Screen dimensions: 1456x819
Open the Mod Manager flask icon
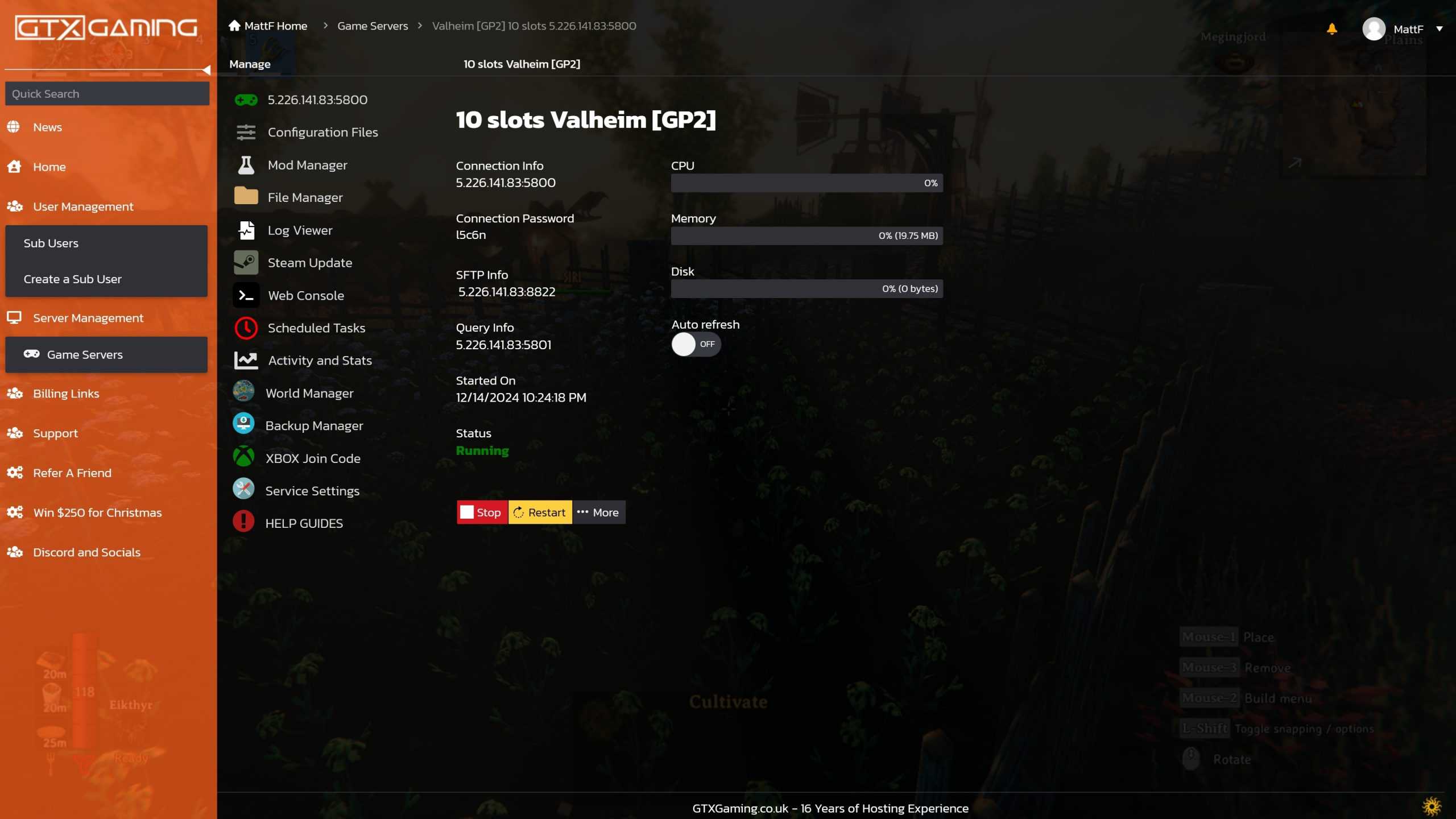[246, 165]
